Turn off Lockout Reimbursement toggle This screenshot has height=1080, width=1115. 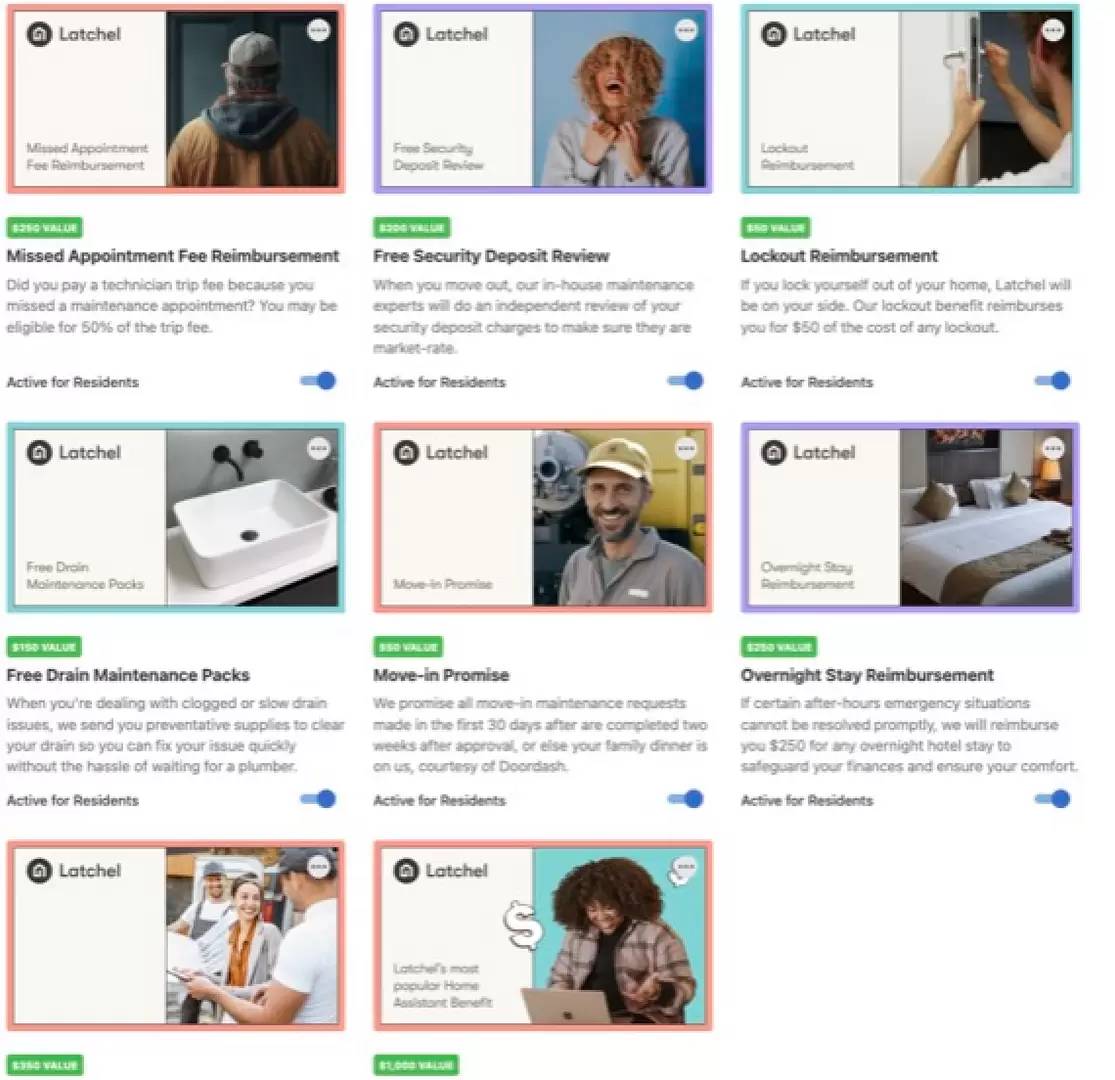click(1053, 381)
